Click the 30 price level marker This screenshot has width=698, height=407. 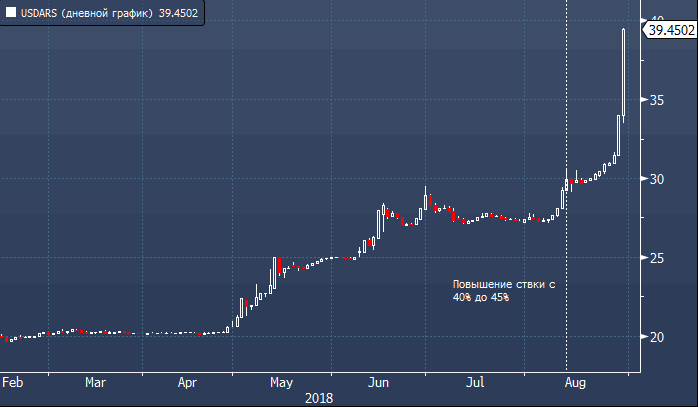(x=657, y=179)
